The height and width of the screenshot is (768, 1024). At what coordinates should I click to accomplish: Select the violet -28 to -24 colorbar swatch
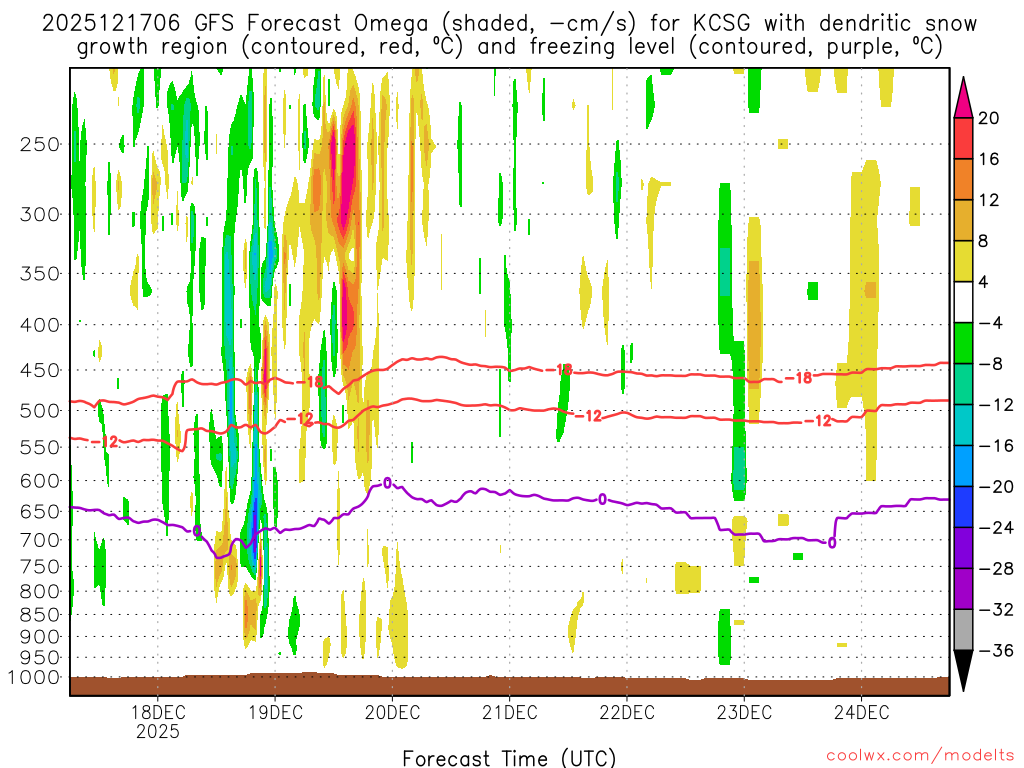(x=963, y=548)
